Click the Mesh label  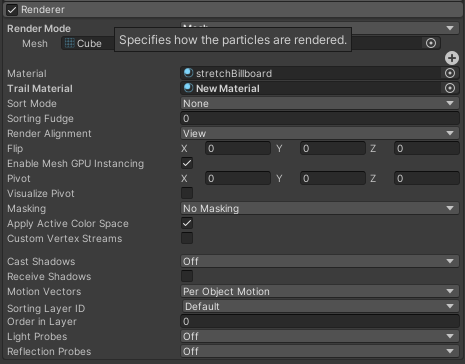coord(35,43)
